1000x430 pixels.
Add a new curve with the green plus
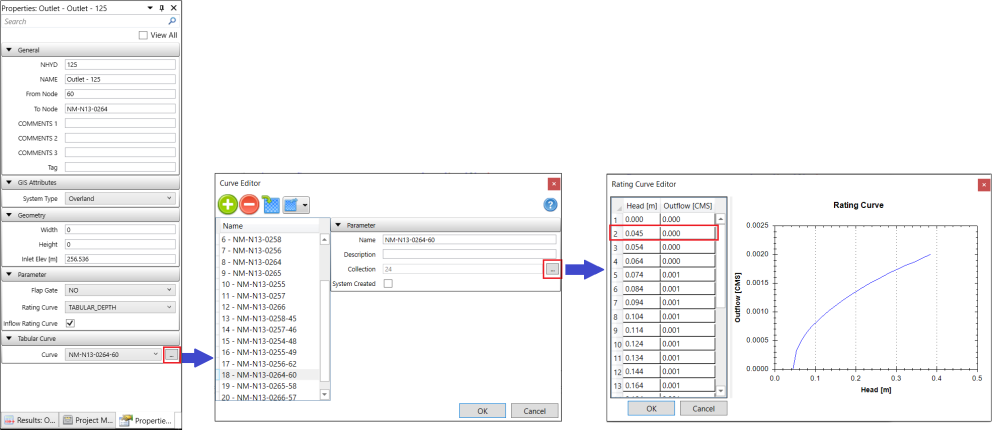point(228,205)
